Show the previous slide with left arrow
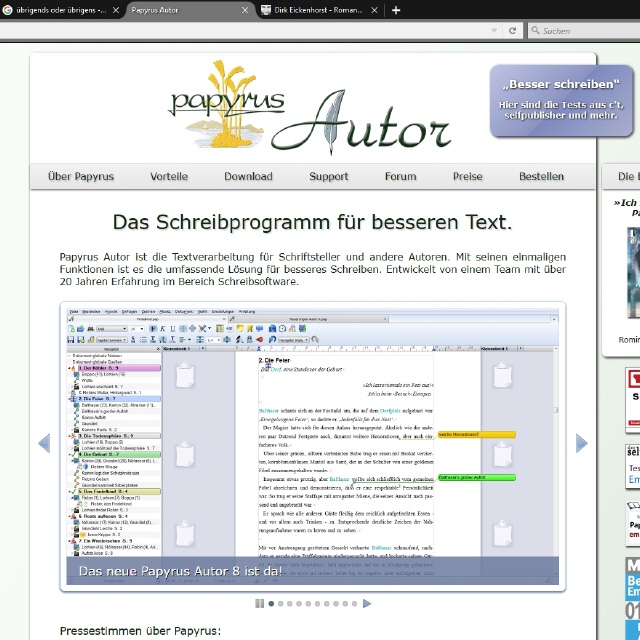This screenshot has height=640, width=640. (44, 443)
